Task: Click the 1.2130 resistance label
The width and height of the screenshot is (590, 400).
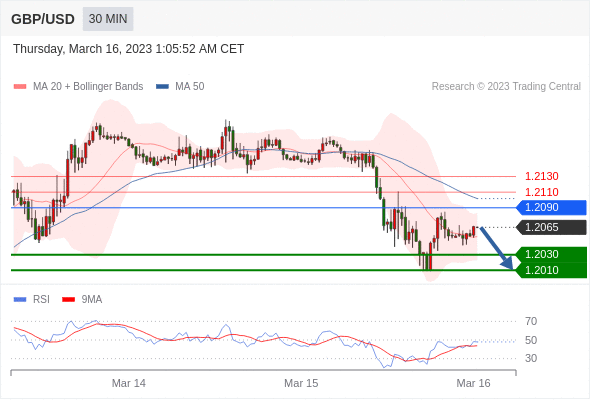Action: (541, 176)
